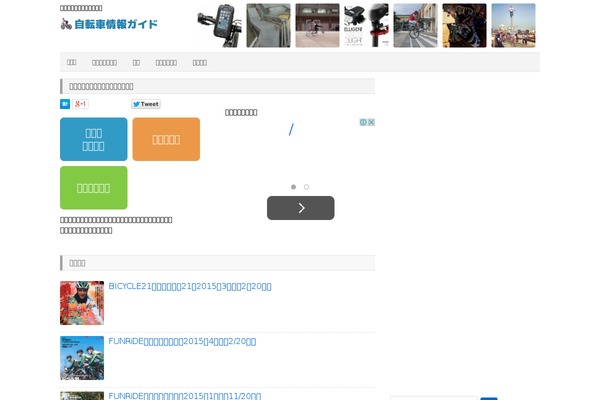Click the Google +1 share button
The width and height of the screenshot is (600, 400).
(x=80, y=104)
